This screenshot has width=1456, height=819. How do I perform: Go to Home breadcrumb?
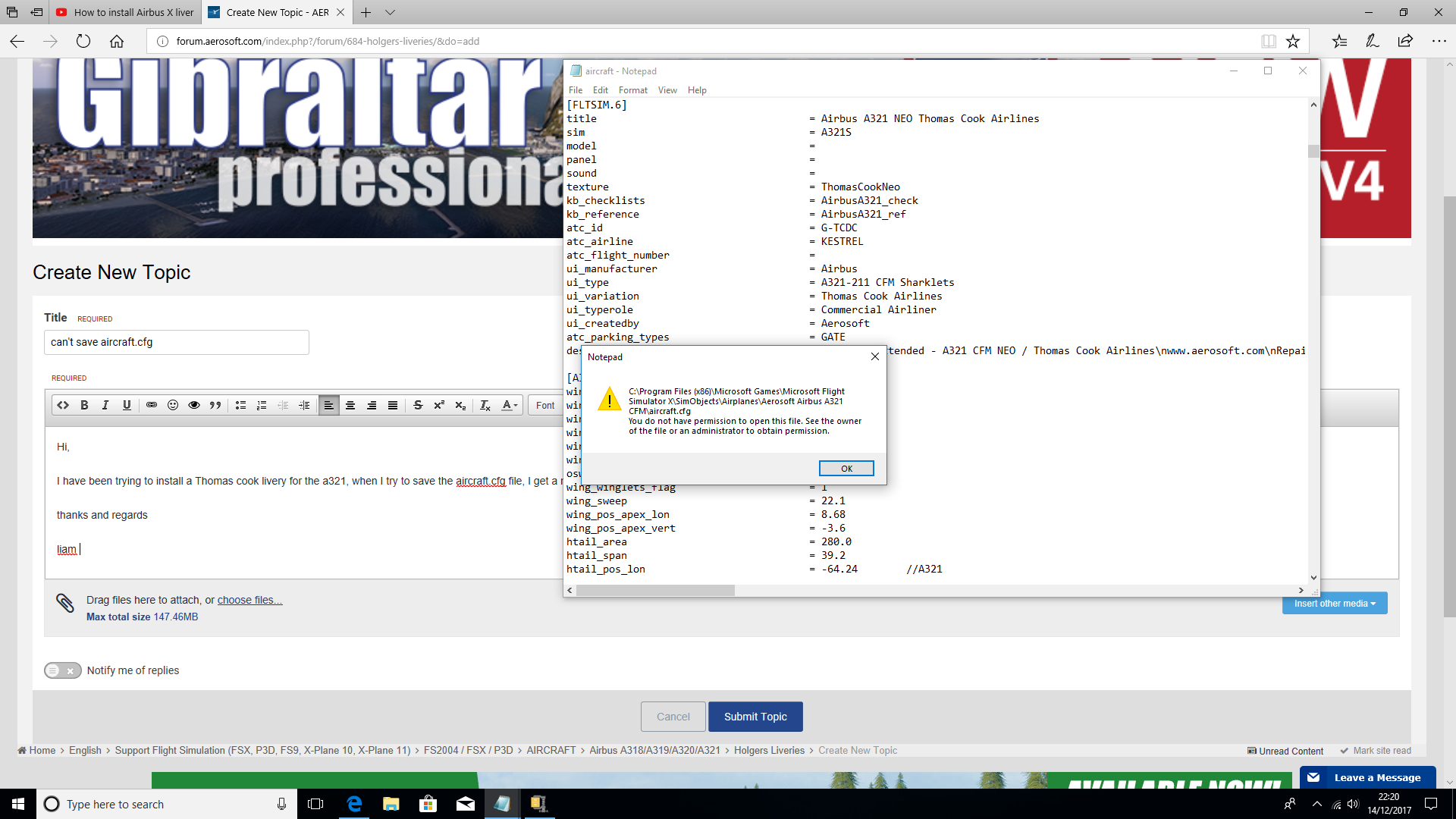(x=36, y=751)
